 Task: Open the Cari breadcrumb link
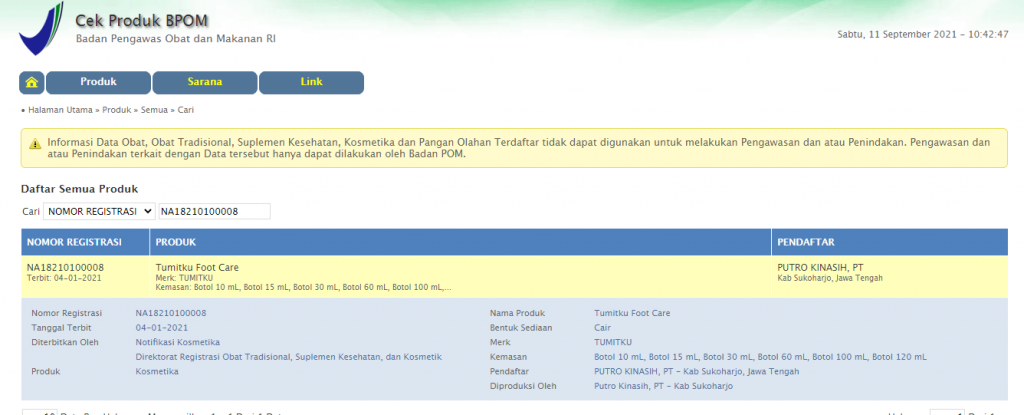[x=185, y=110]
